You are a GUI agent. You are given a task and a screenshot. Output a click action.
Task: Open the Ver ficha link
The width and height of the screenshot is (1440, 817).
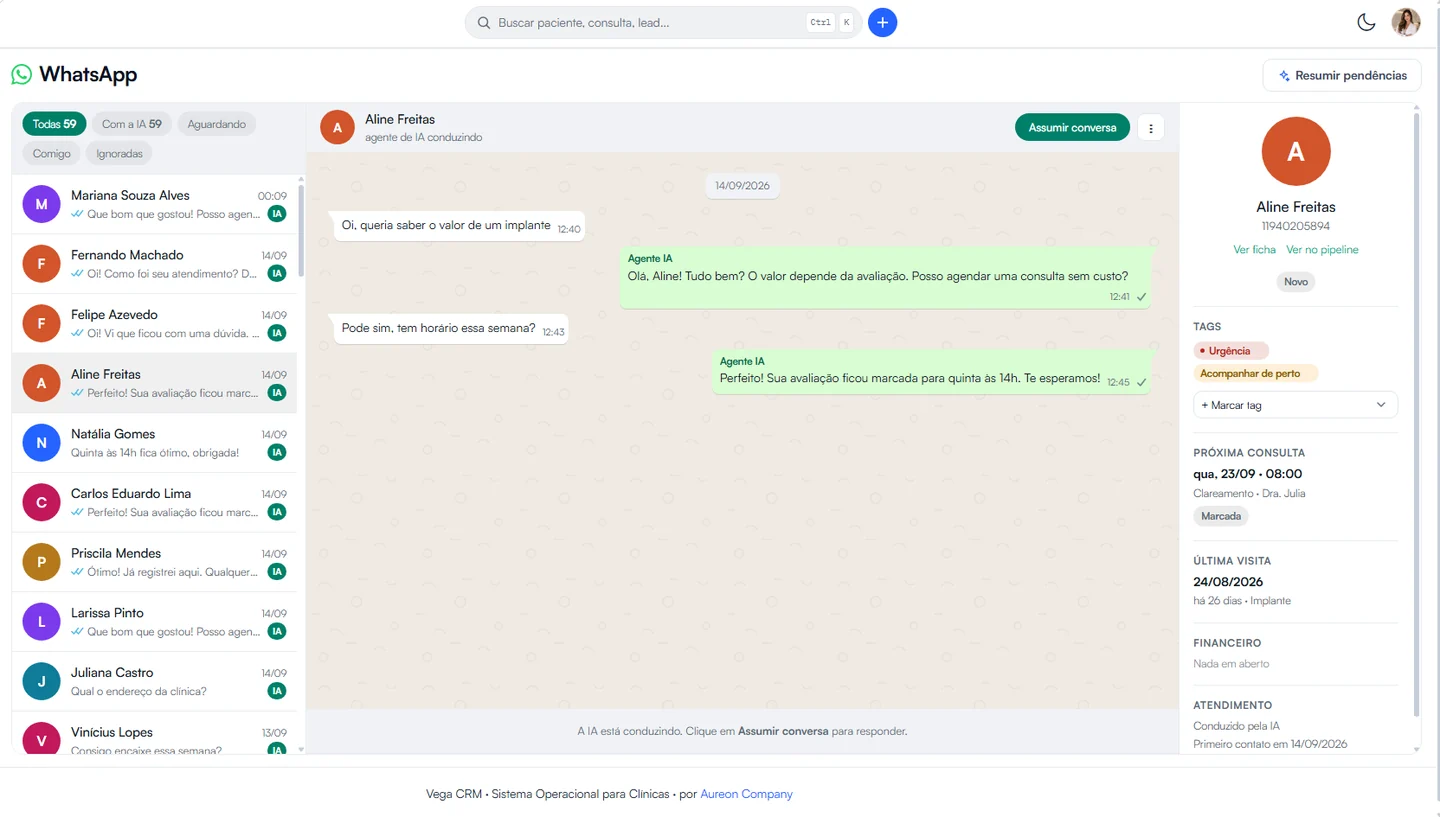click(1254, 250)
